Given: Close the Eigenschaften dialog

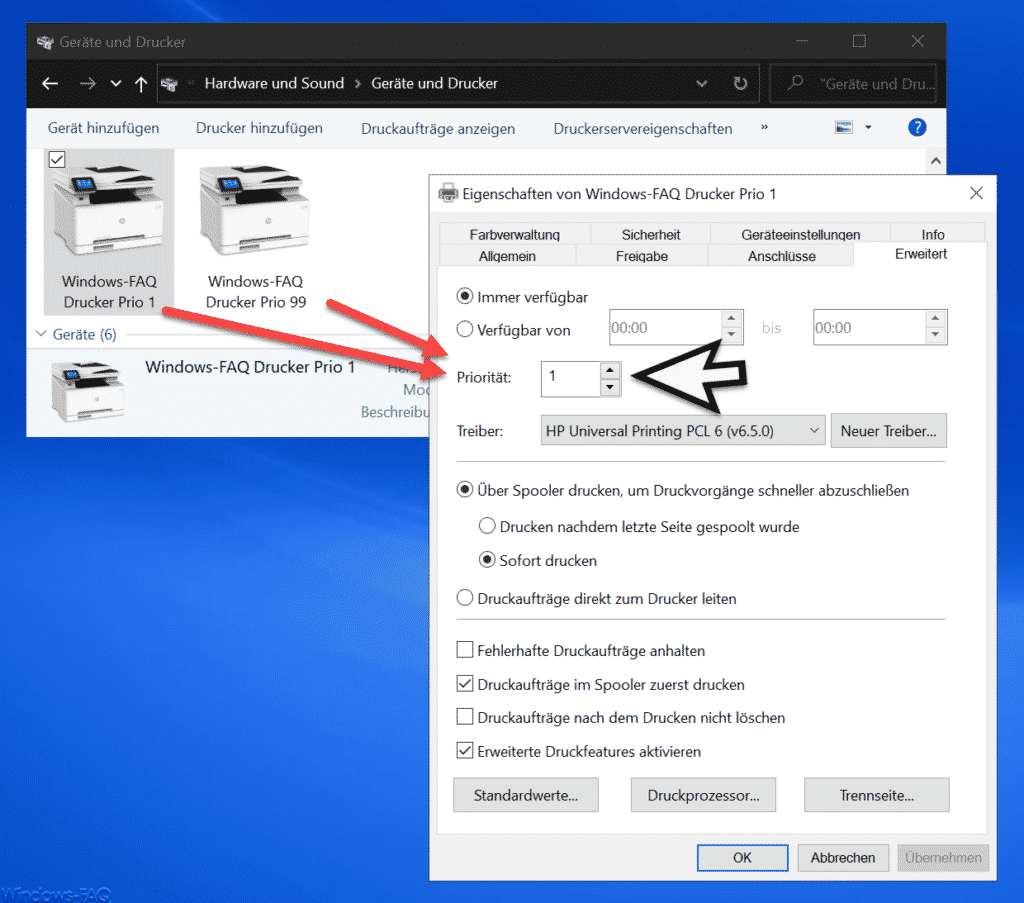Looking at the screenshot, I should click(x=976, y=193).
